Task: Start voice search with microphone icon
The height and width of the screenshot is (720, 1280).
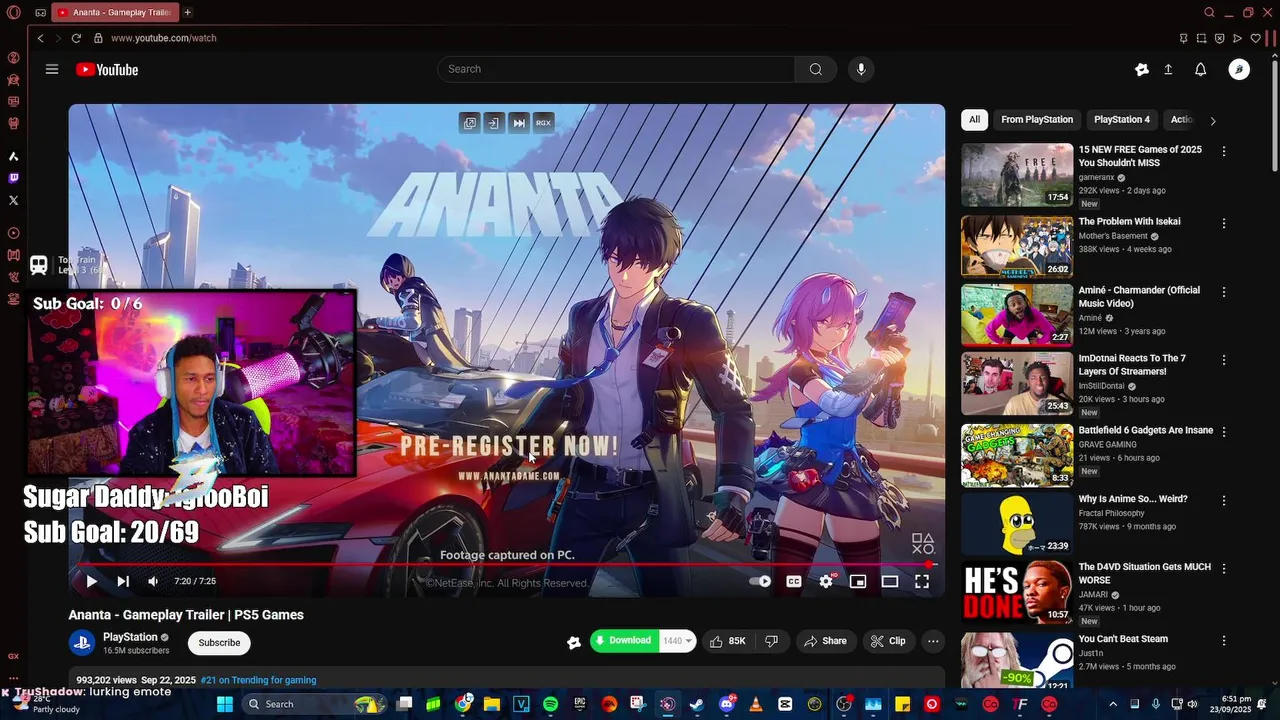Action: pyautogui.click(x=861, y=69)
